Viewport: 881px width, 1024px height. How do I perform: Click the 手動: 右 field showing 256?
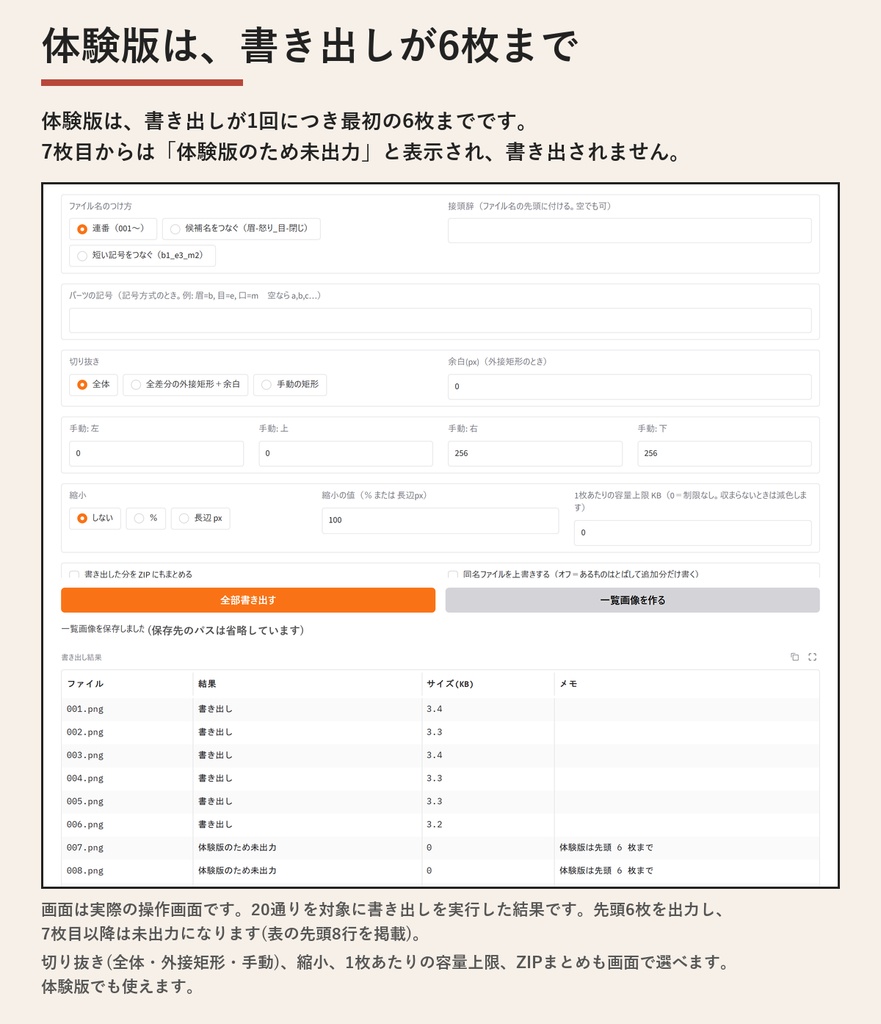pos(535,453)
